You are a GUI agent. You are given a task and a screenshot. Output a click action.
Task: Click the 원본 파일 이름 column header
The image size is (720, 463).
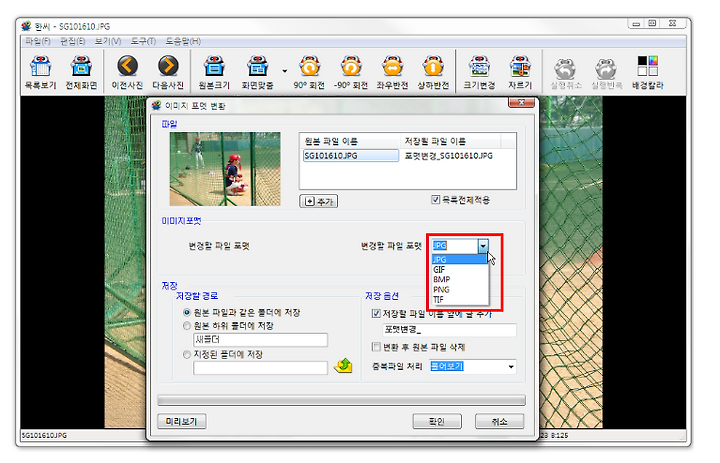(x=350, y=141)
